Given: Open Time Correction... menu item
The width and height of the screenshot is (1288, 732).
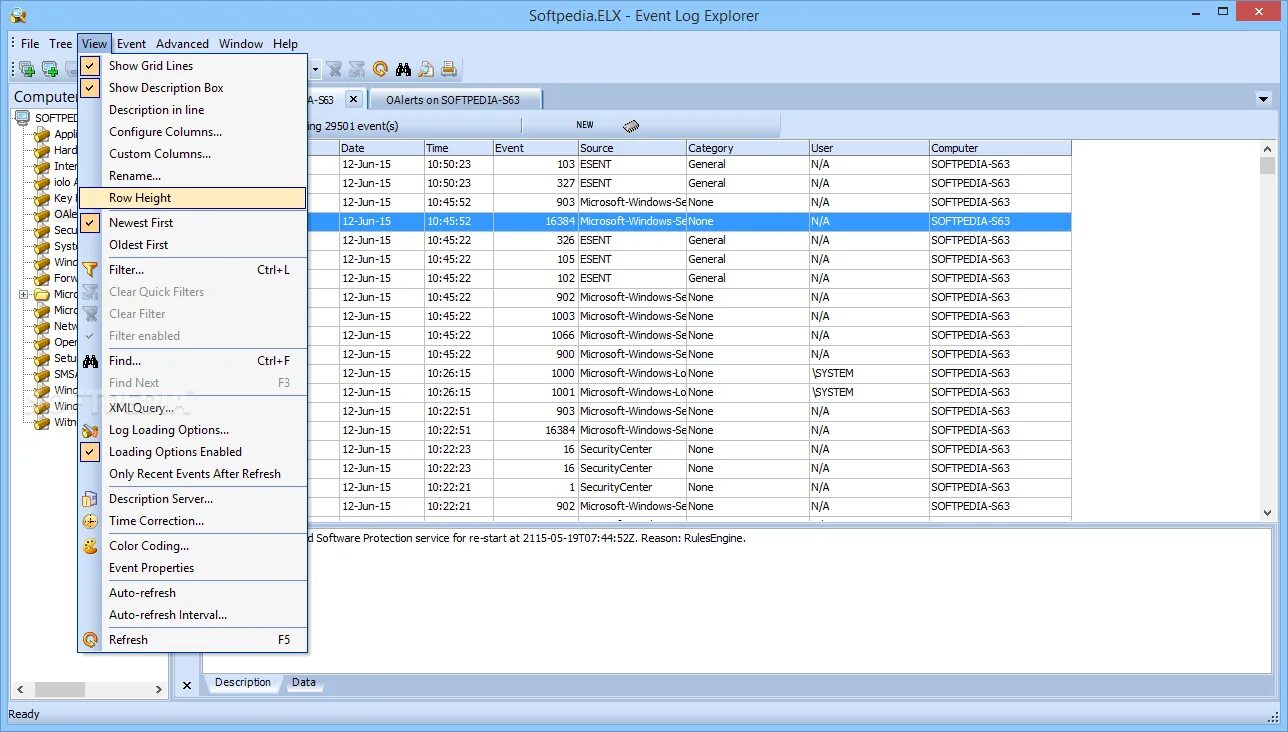Looking at the screenshot, I should (x=192, y=521).
